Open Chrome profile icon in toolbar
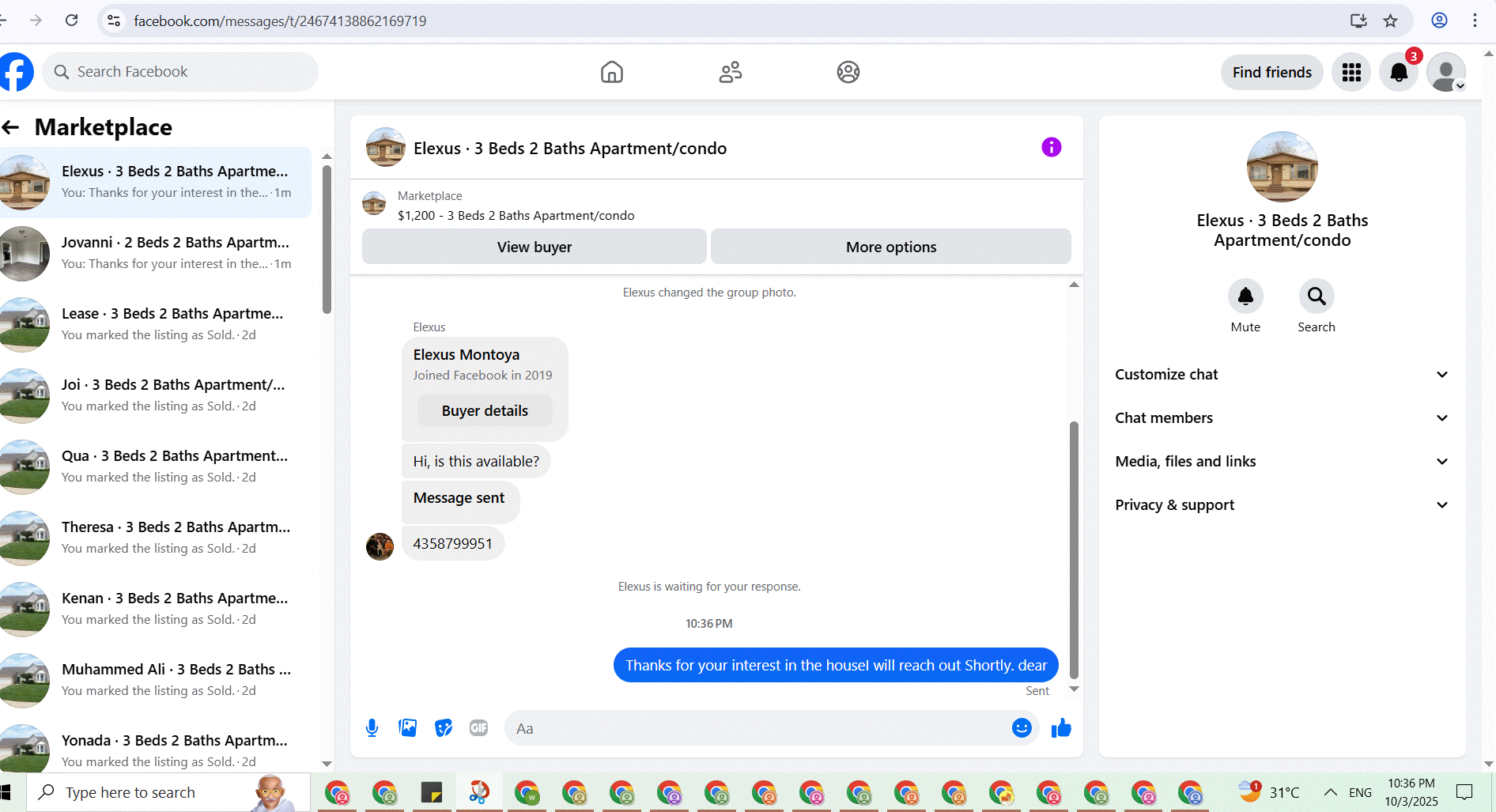Screen dimensions: 1496x812 coord(1439,21)
